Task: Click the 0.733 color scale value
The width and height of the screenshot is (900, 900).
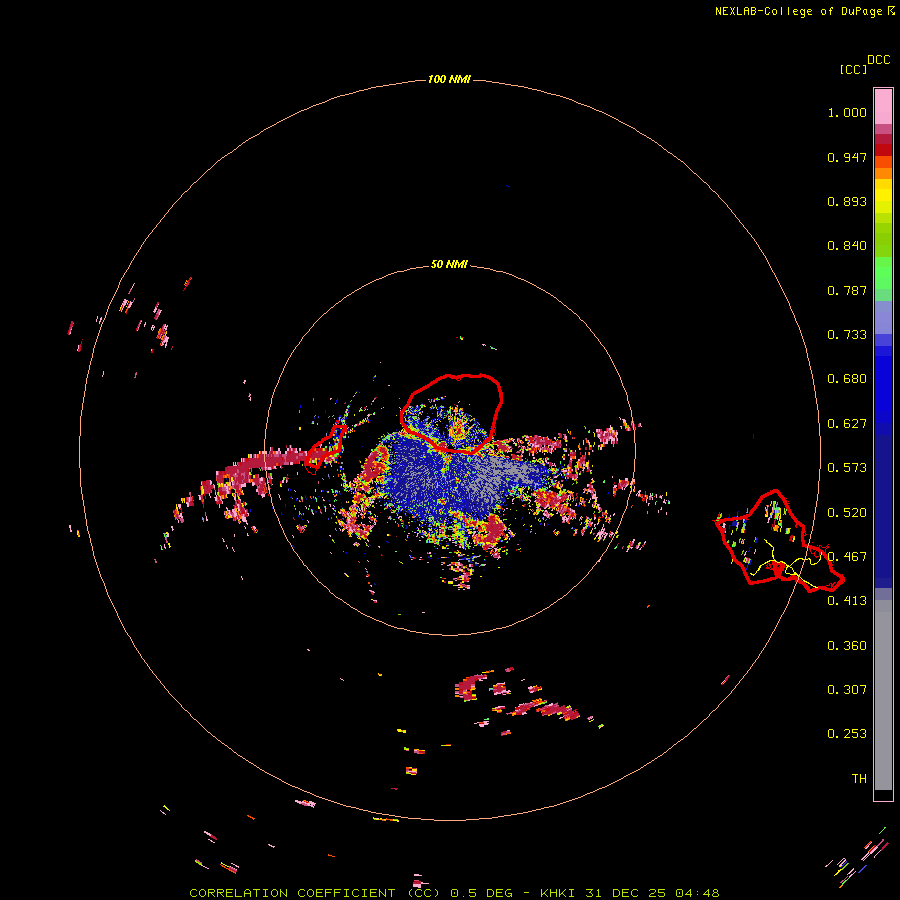Action: (847, 335)
